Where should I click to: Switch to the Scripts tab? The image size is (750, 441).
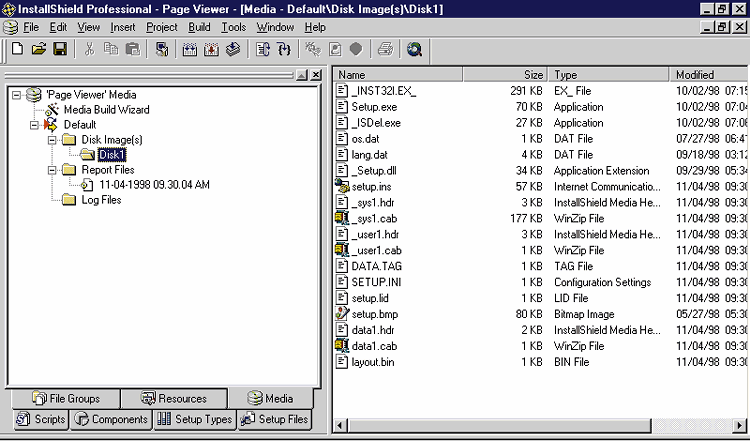click(x=41, y=419)
